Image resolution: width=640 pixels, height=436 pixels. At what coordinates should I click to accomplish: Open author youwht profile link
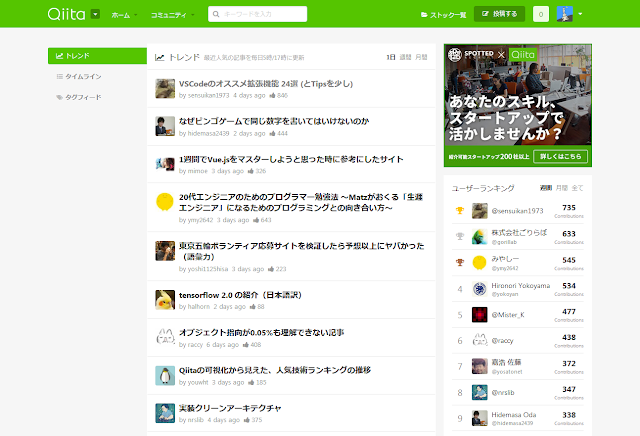coord(198,383)
